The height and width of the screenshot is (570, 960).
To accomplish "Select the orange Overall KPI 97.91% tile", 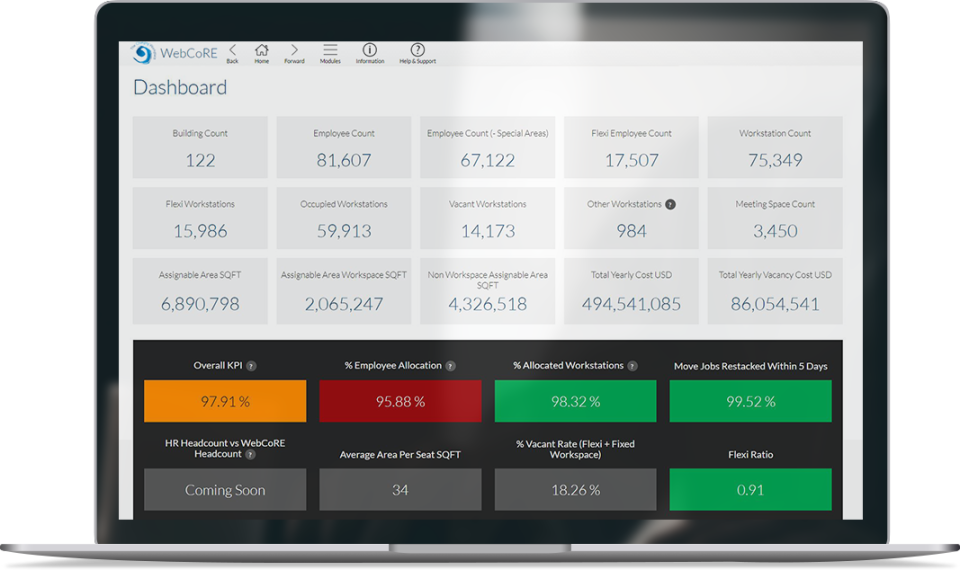I will pos(225,401).
